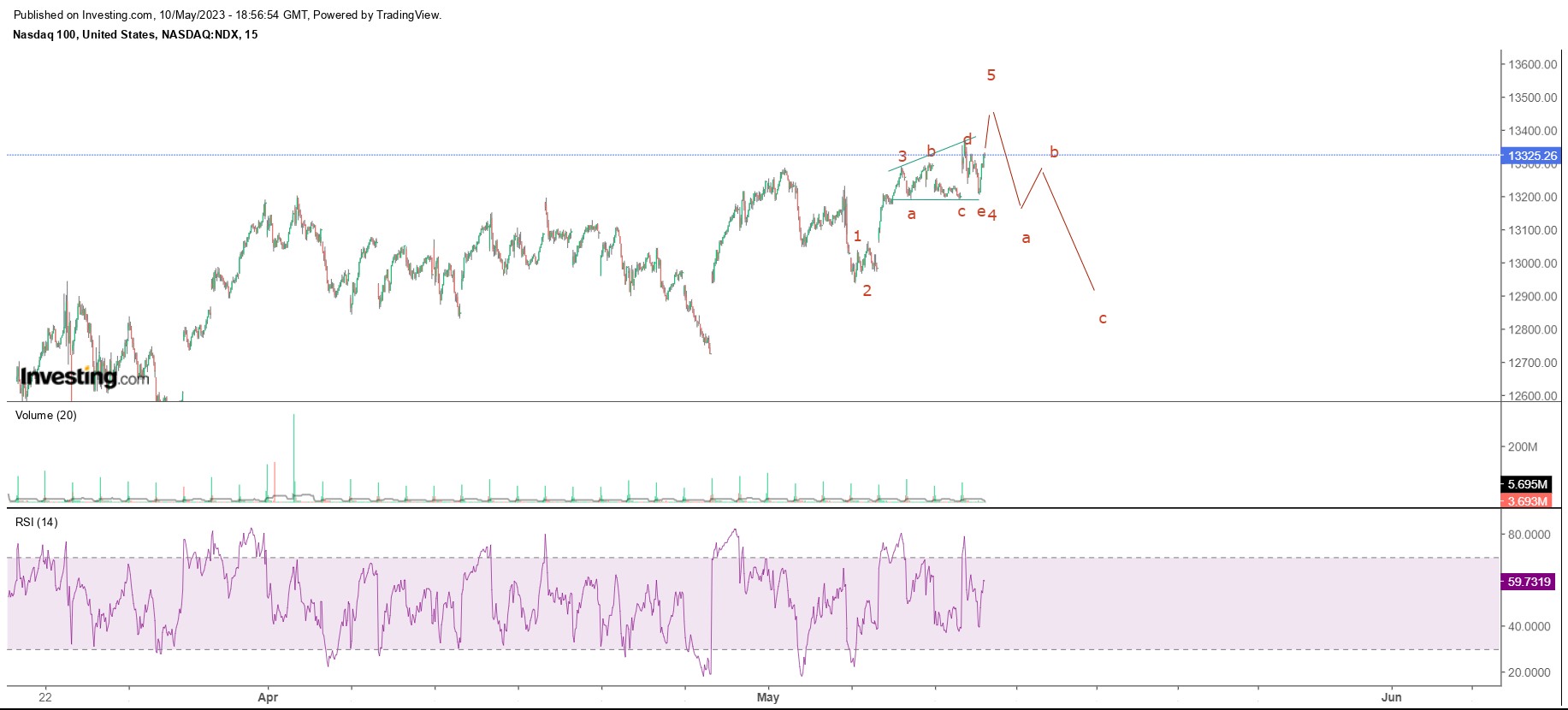The width and height of the screenshot is (1568, 710).
Task: Select the red wave 2 label
Action: point(867,291)
